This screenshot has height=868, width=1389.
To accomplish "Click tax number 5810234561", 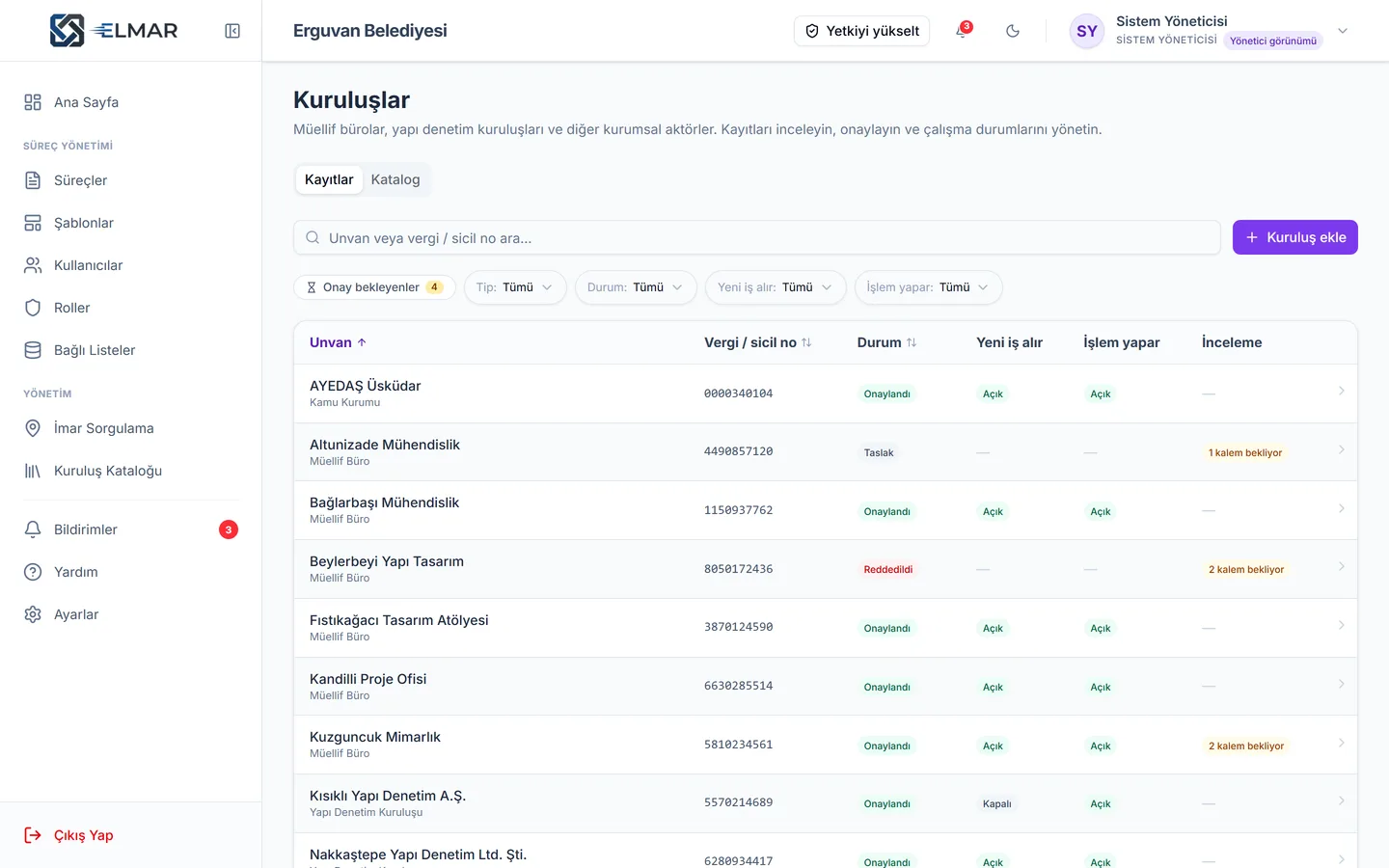I will pos(739,745).
